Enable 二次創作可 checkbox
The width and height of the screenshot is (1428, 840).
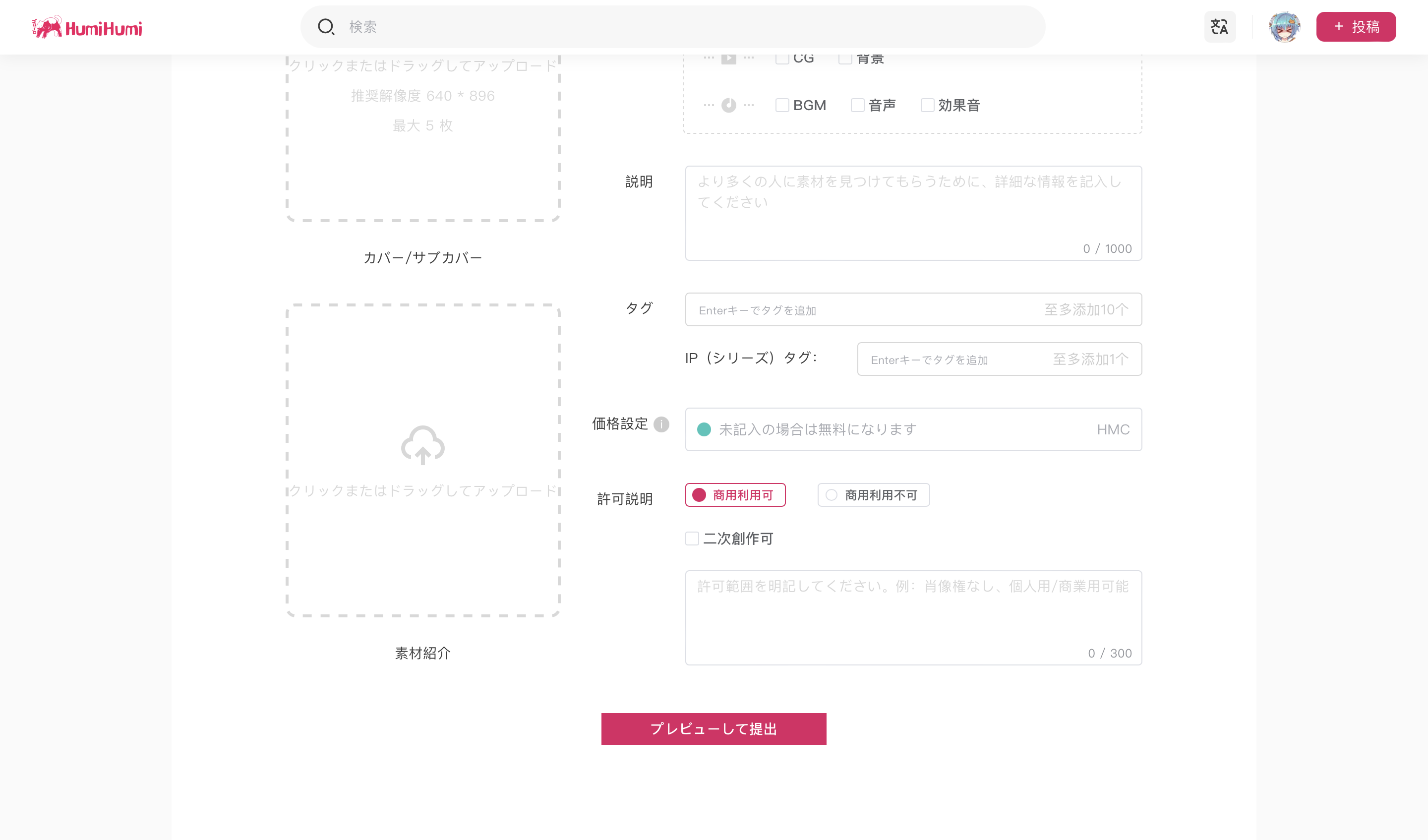pos(692,539)
